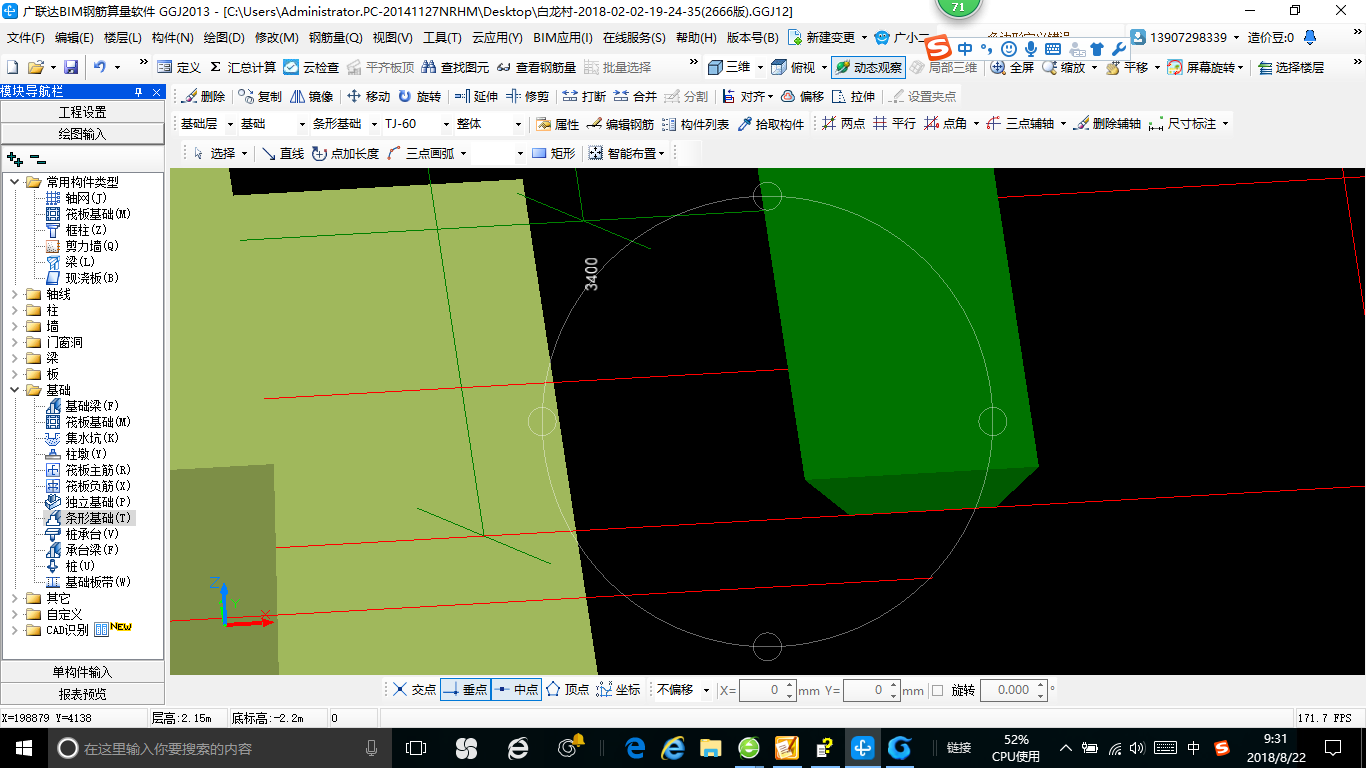Expand the CAD识别 tree folder
Viewport: 1366px width, 768px height.
pyautogui.click(x=14, y=630)
